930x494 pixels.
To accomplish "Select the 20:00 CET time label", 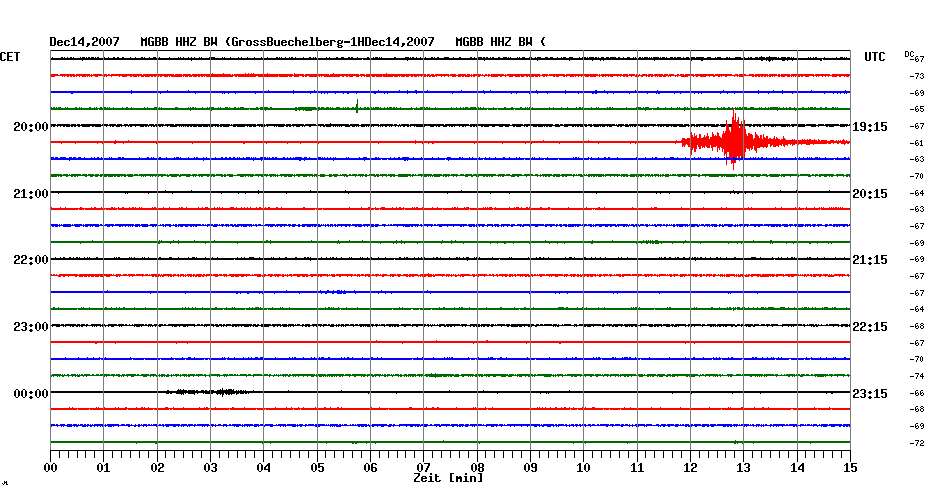I will pos(31,127).
